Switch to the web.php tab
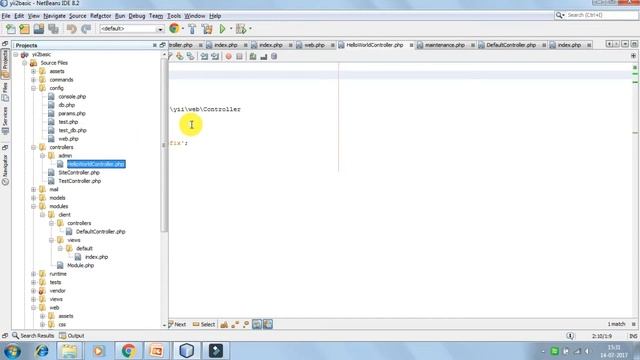 pyautogui.click(x=314, y=45)
